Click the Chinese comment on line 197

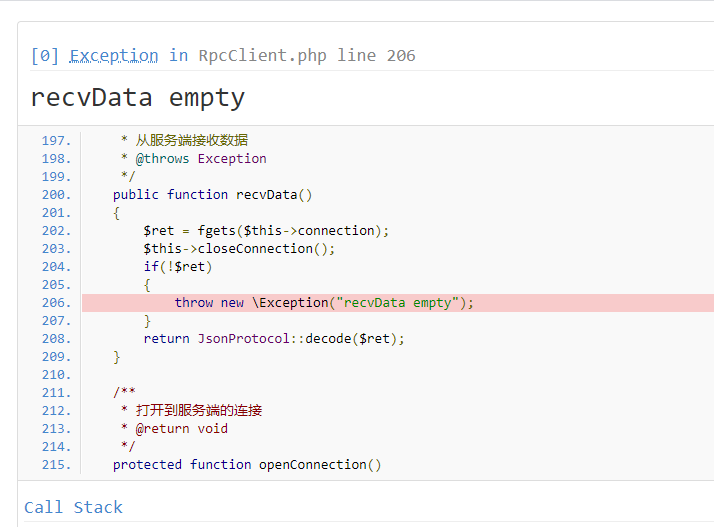(x=192, y=141)
